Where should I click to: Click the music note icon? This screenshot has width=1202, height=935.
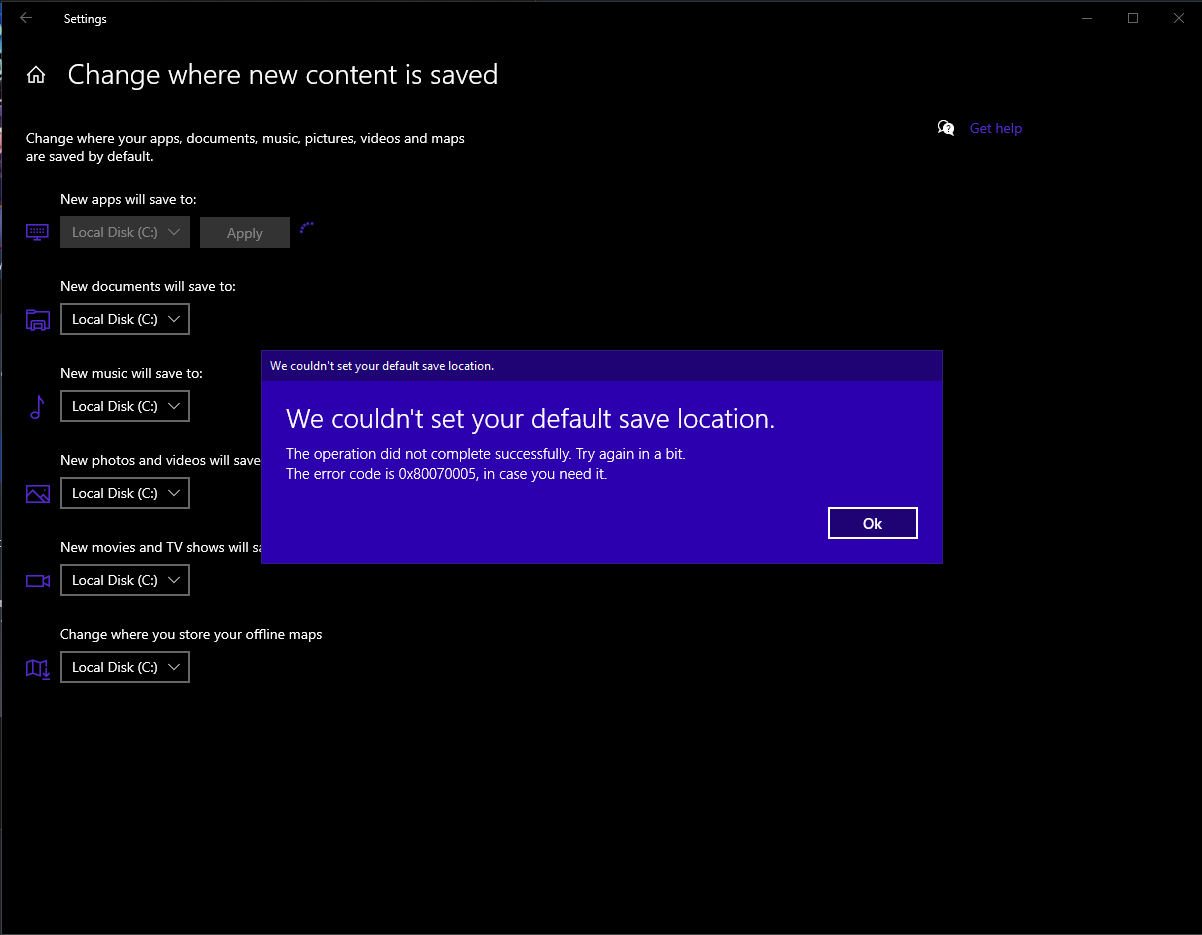click(x=37, y=406)
